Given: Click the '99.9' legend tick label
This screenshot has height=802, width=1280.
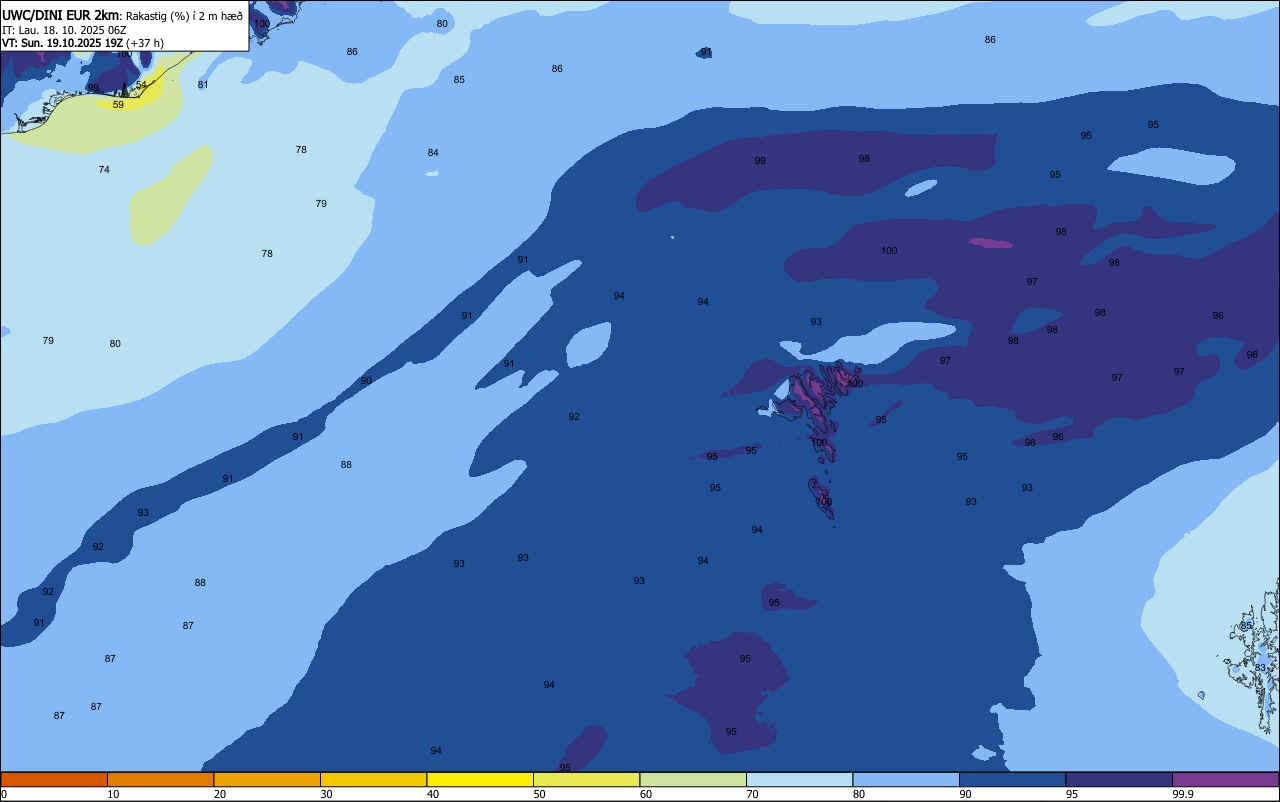Looking at the screenshot, I should [1183, 794].
